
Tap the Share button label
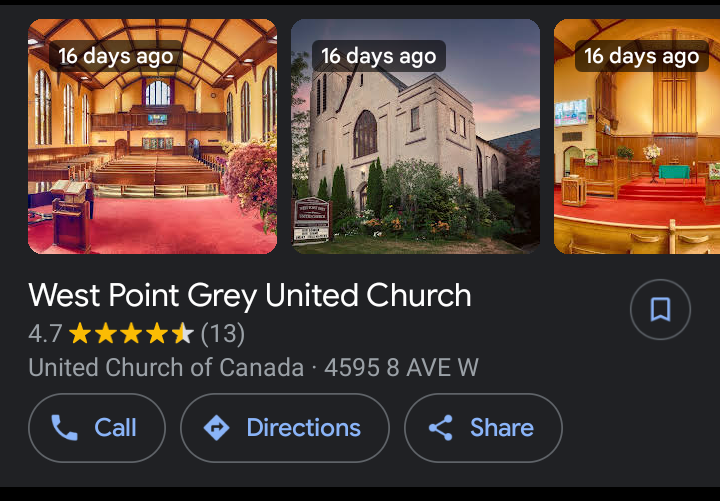(x=501, y=428)
